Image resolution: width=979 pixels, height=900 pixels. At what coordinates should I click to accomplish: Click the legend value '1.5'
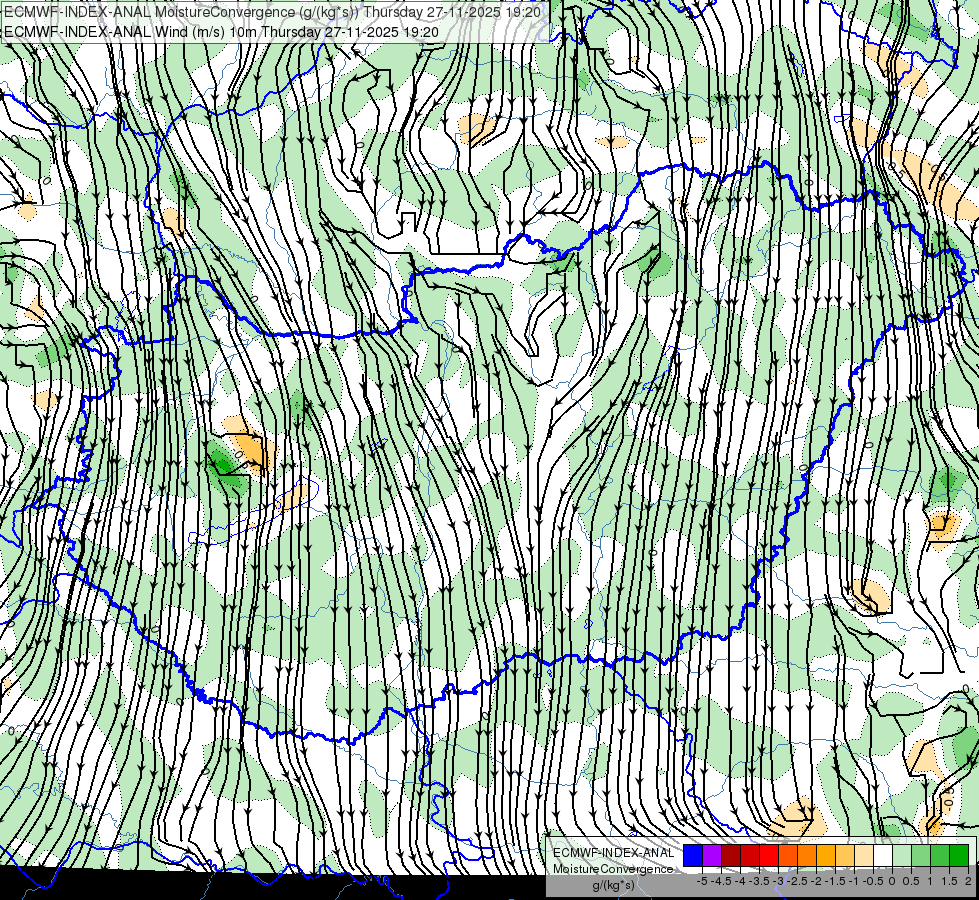[x=949, y=881]
